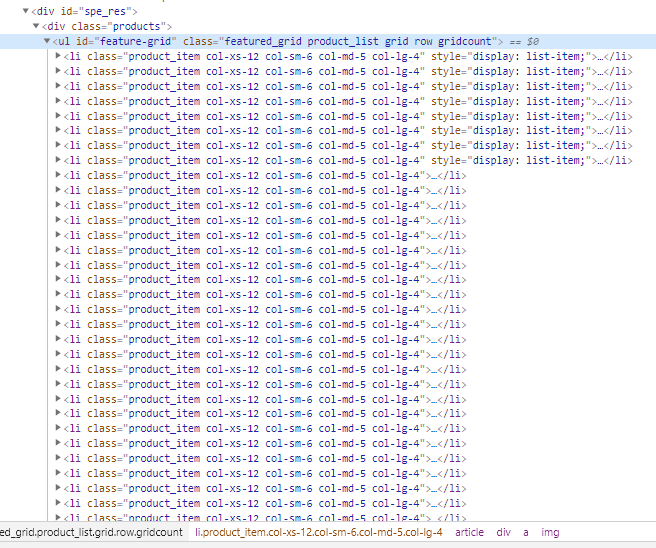Select the "img" breadcrumb item
The width and height of the screenshot is (656, 548).
tap(550, 532)
